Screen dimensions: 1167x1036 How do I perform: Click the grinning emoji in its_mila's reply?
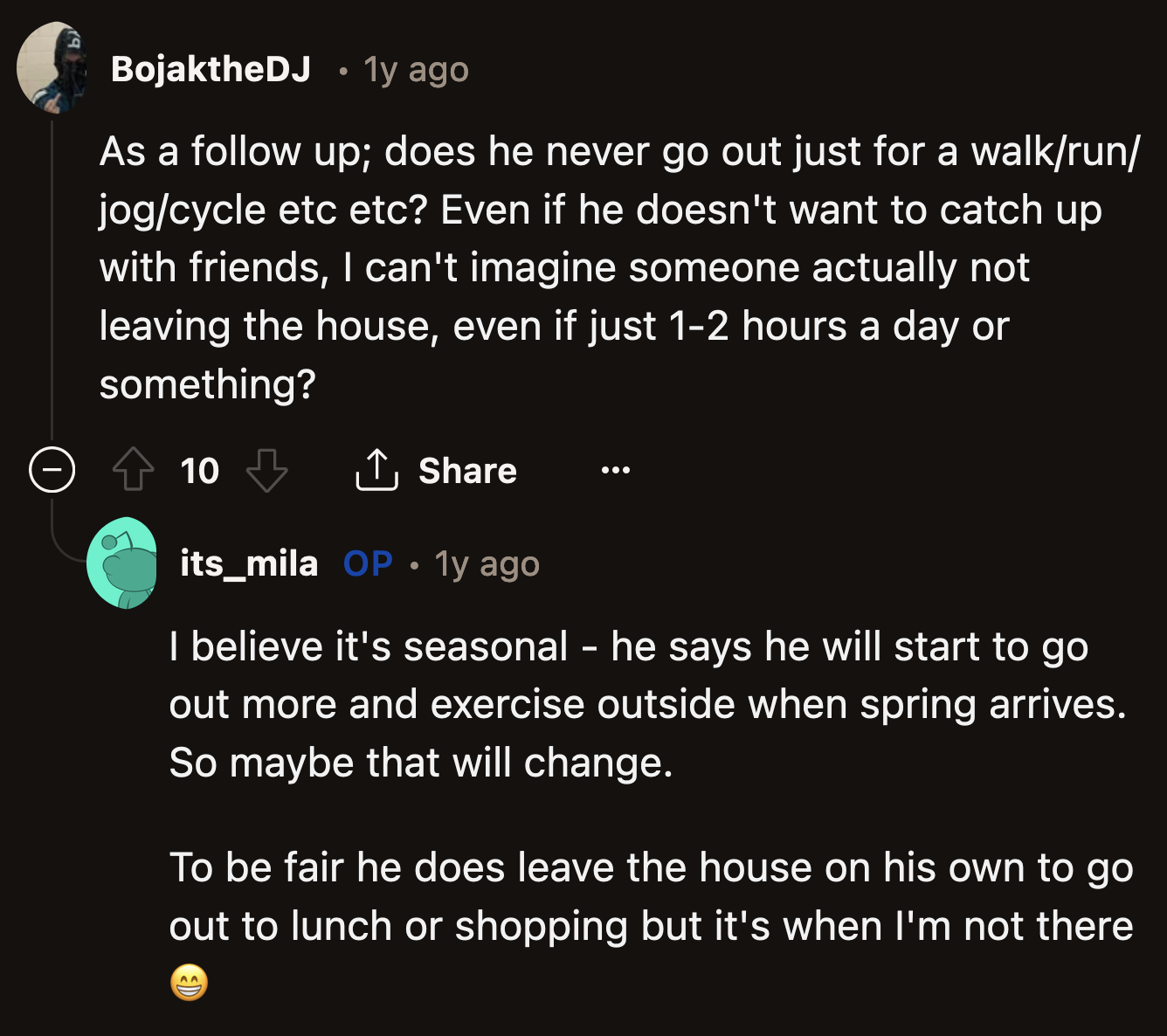coord(189,984)
